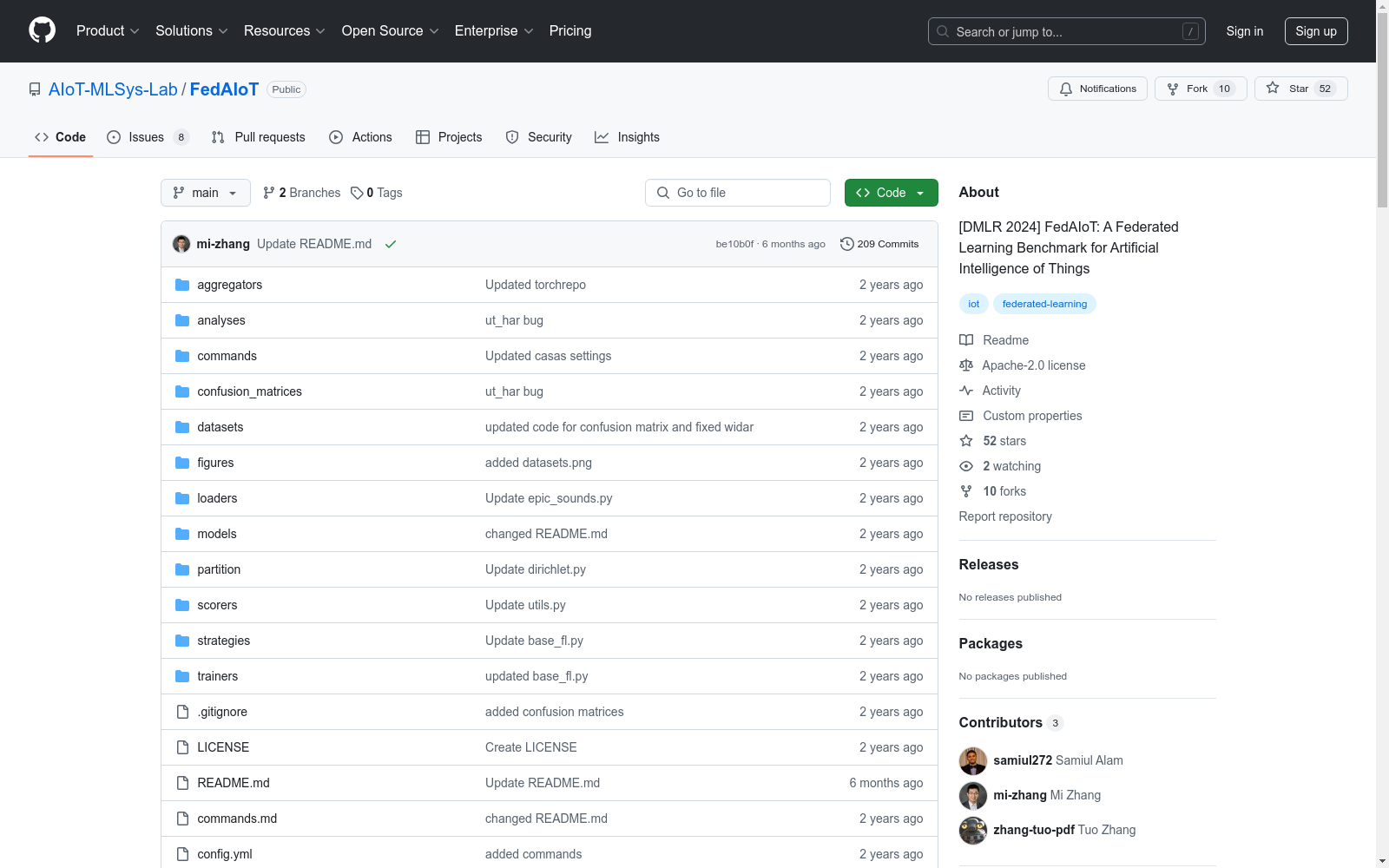Screen dimensions: 1389x868
Task: Focus the Go to file input
Action: [738, 193]
